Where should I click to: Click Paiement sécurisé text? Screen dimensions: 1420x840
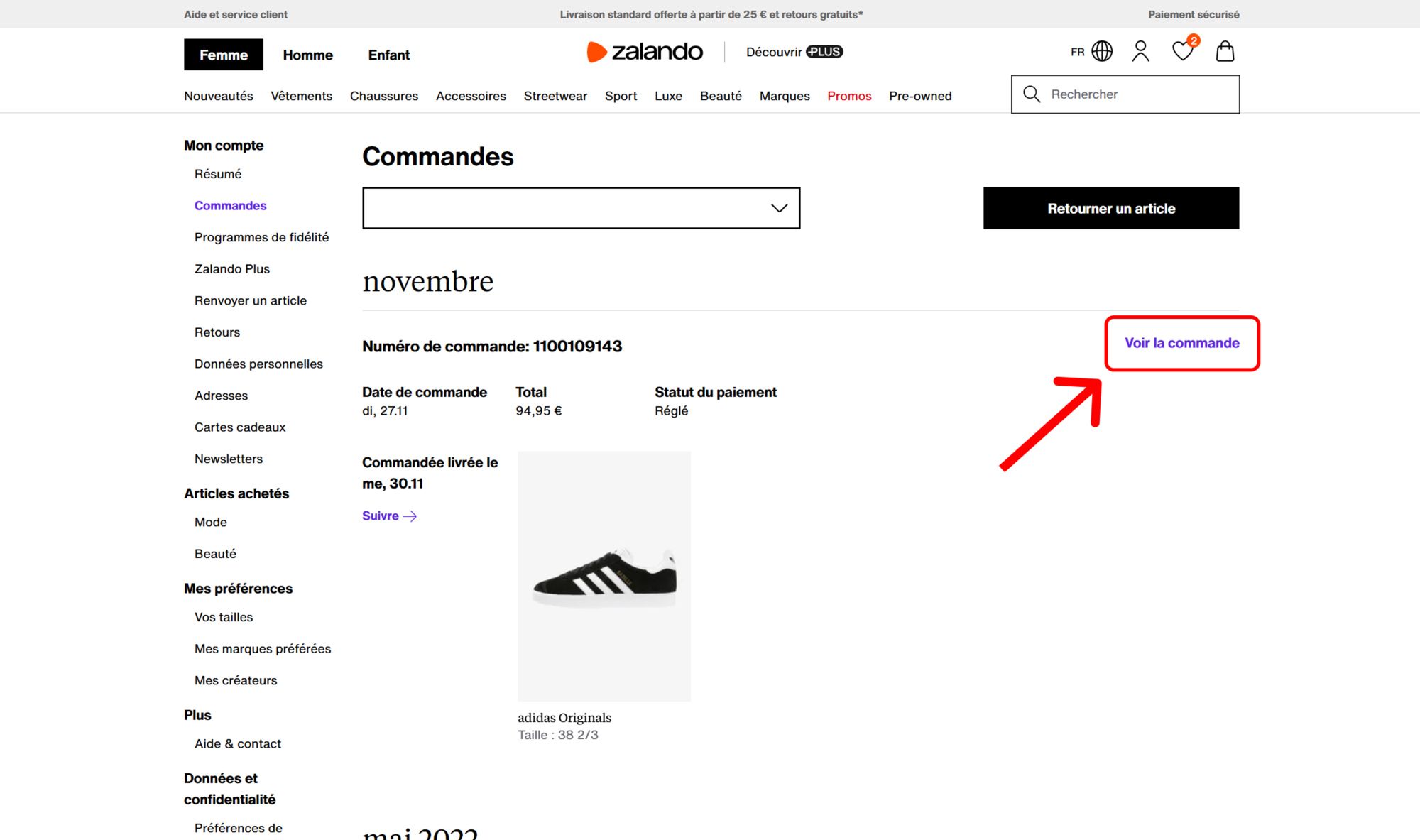pos(1194,14)
